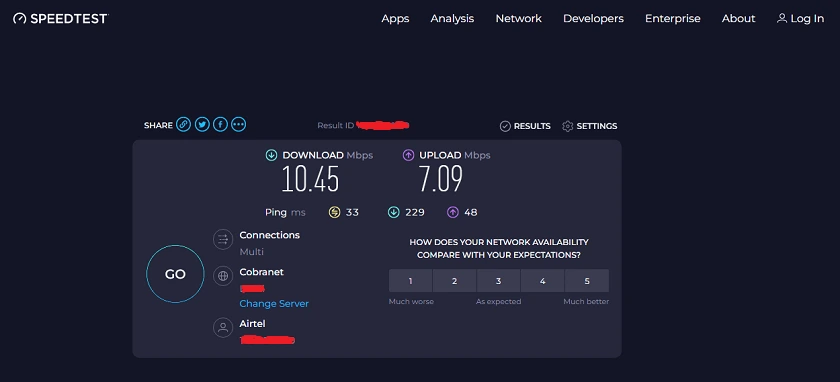
Task: Click the download speed value 10.45
Action: click(310, 179)
